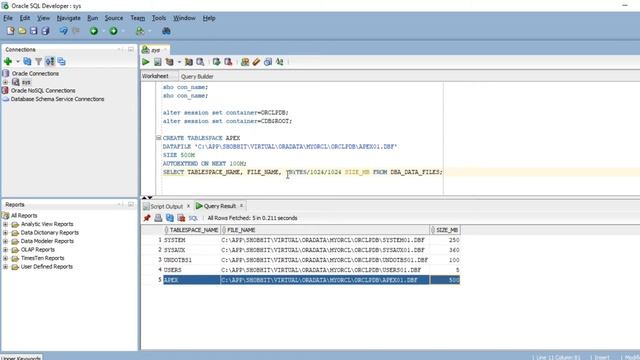Viewport: 640px width, 360px height.
Task: Click the schema browser icon in Connections
Action: [x=50, y=62]
